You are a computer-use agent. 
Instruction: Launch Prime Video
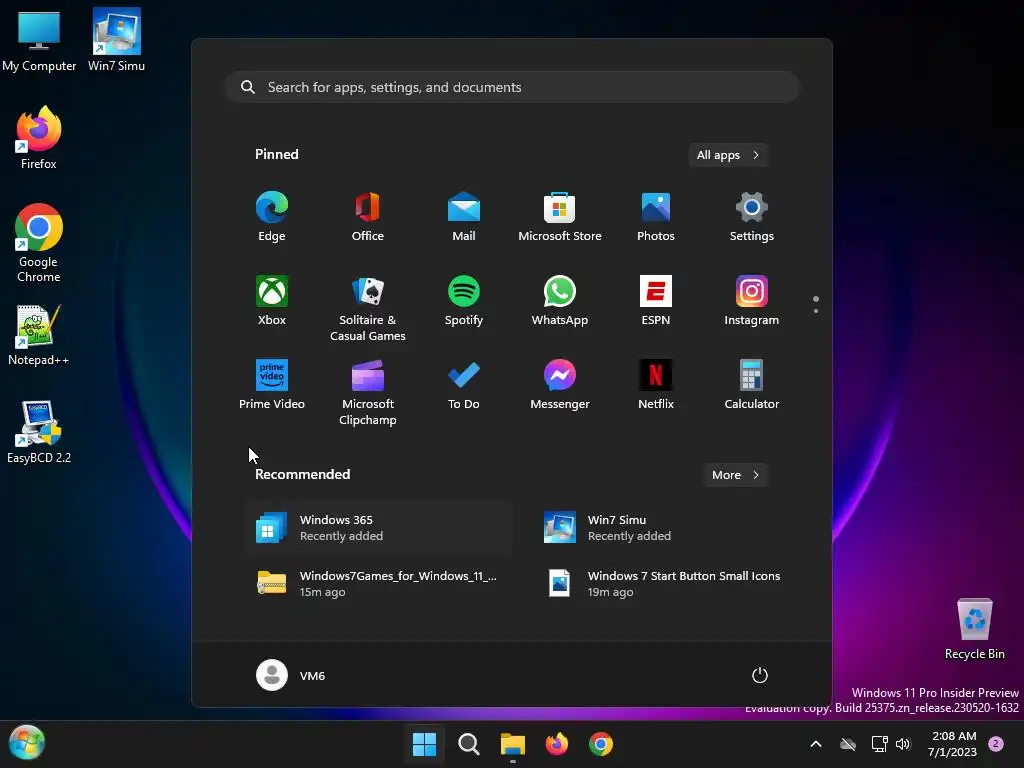point(272,385)
